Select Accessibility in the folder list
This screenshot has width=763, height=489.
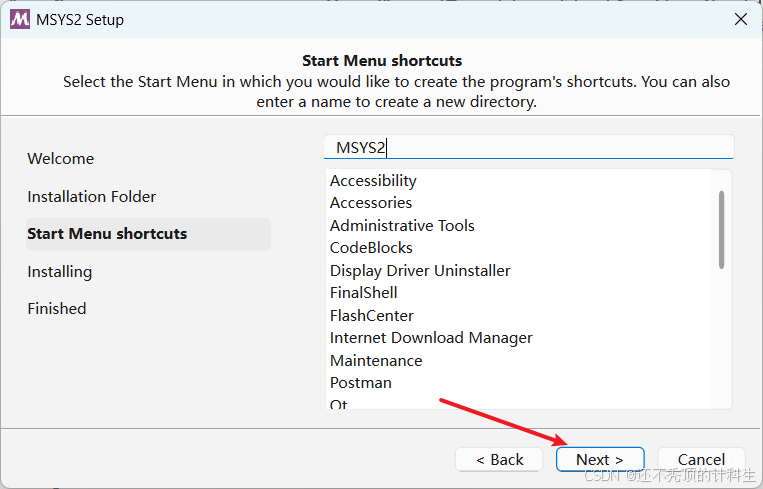click(x=518, y=181)
